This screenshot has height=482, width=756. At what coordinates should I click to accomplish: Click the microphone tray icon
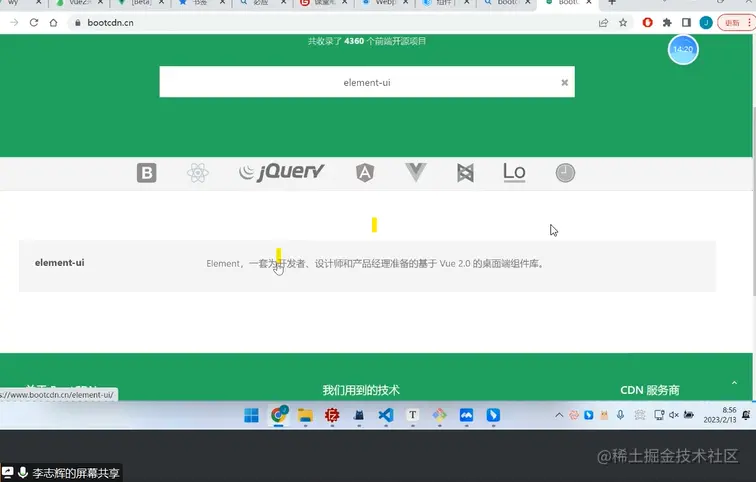621,415
